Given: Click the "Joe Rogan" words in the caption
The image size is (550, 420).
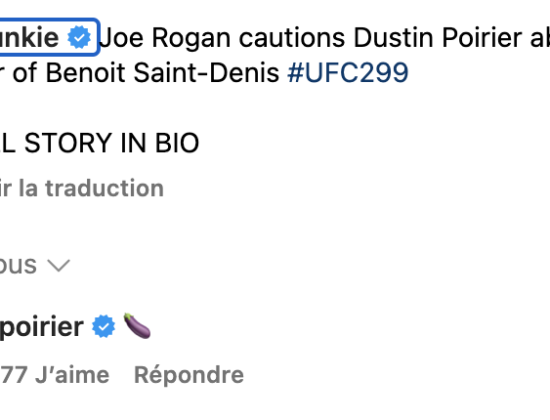Looking at the screenshot, I should point(165,38).
